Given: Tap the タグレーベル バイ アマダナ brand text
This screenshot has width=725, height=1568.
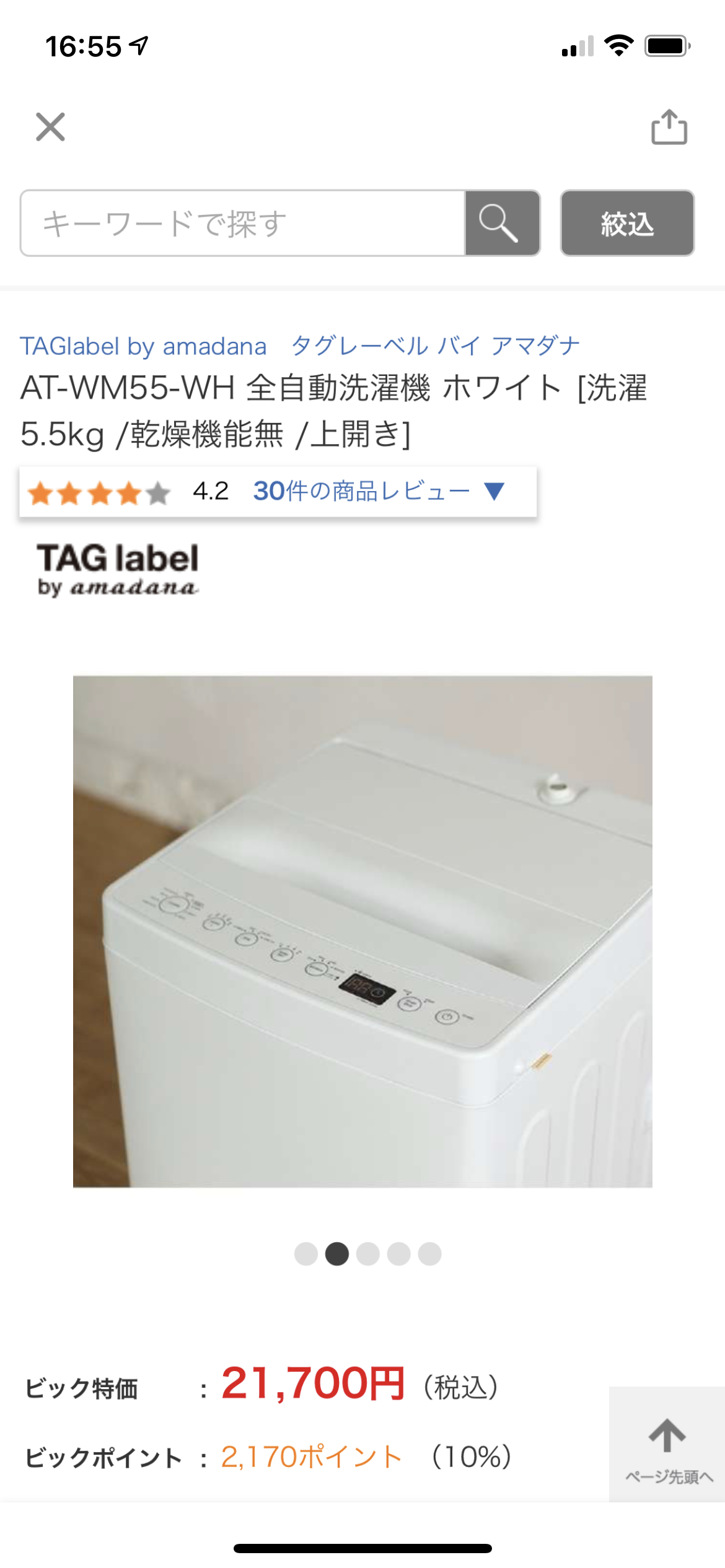Looking at the screenshot, I should [x=436, y=346].
